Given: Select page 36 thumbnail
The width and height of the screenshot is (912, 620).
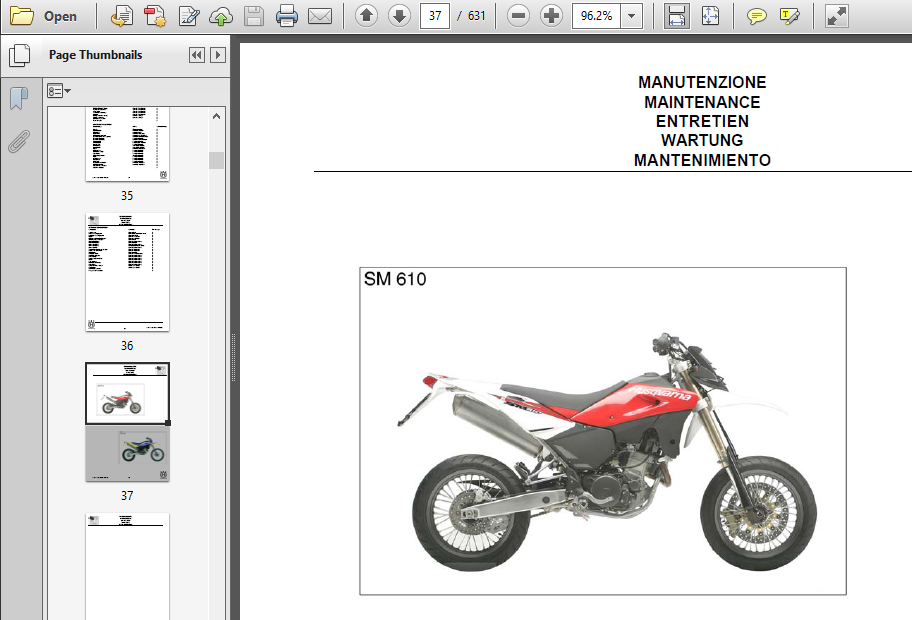Looking at the screenshot, I should point(127,272).
